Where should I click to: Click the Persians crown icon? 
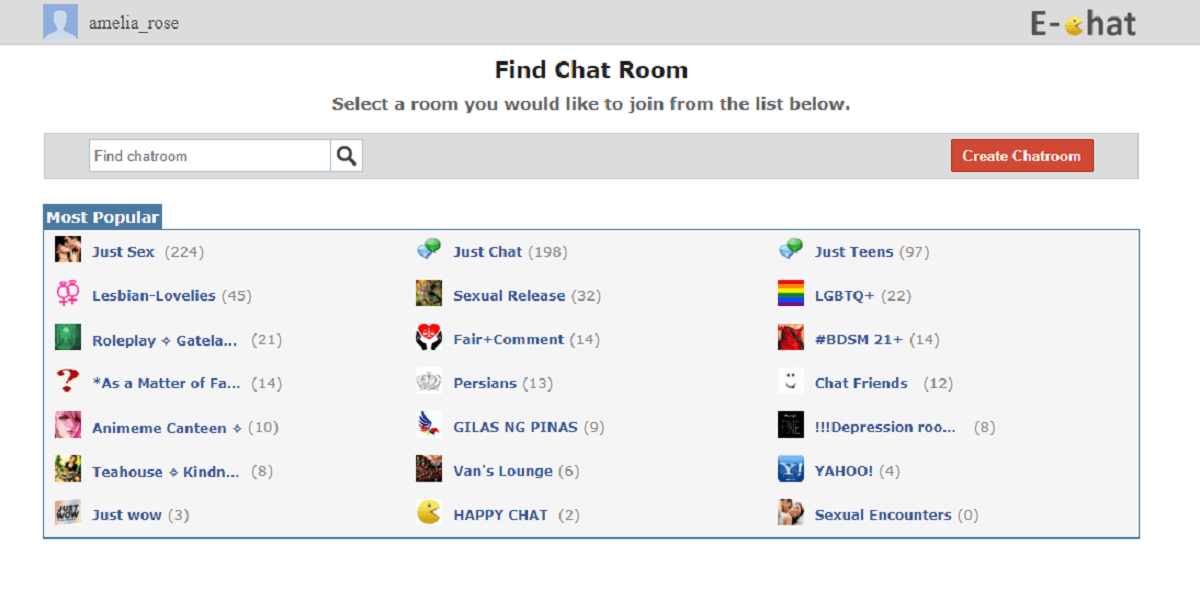click(x=429, y=382)
